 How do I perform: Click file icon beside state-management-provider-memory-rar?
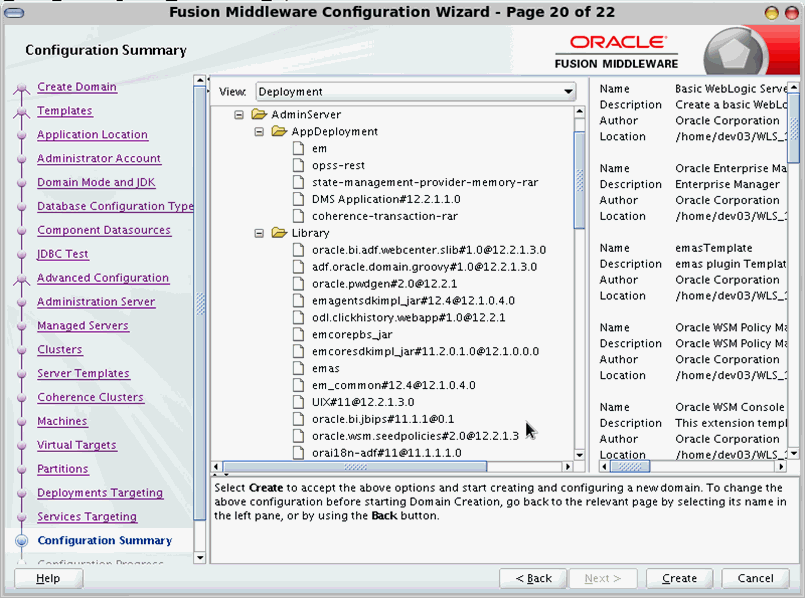298,182
